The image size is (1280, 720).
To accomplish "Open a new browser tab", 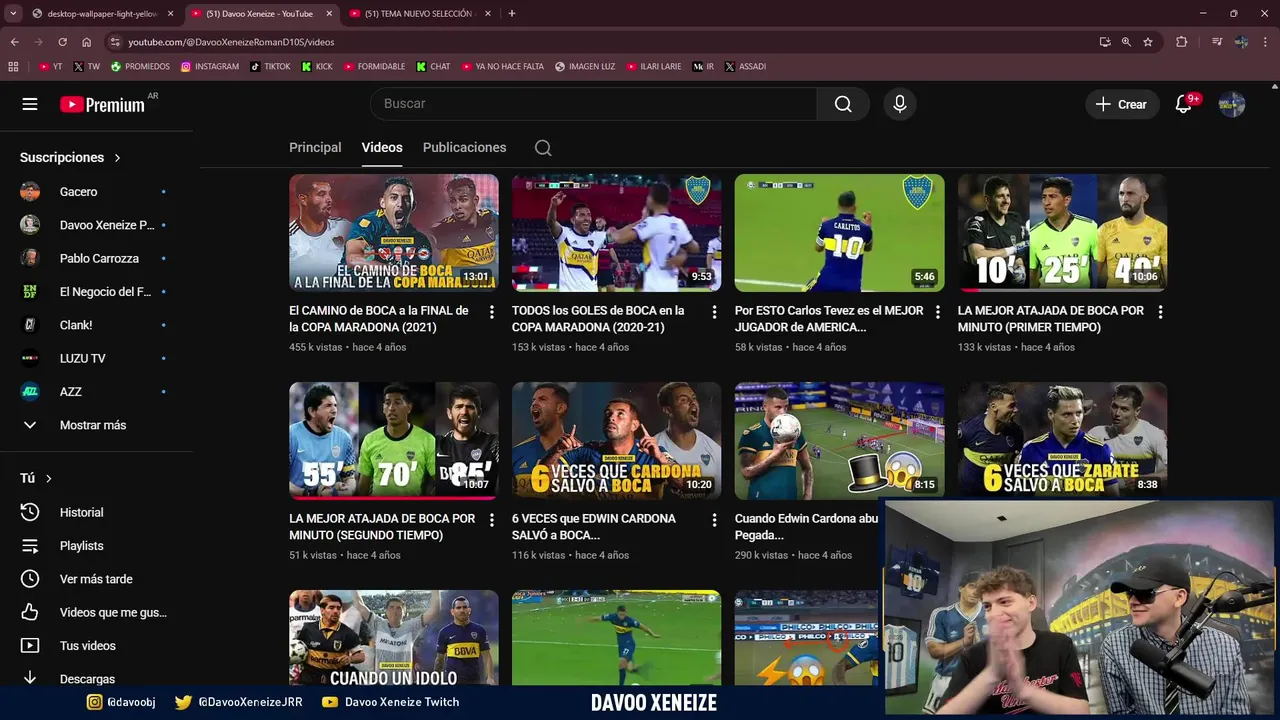I will click(512, 13).
